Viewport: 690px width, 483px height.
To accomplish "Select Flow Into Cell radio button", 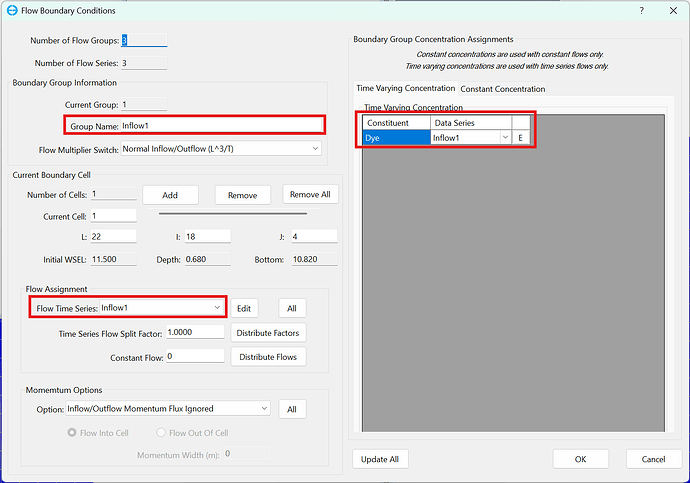I will tap(73, 433).
